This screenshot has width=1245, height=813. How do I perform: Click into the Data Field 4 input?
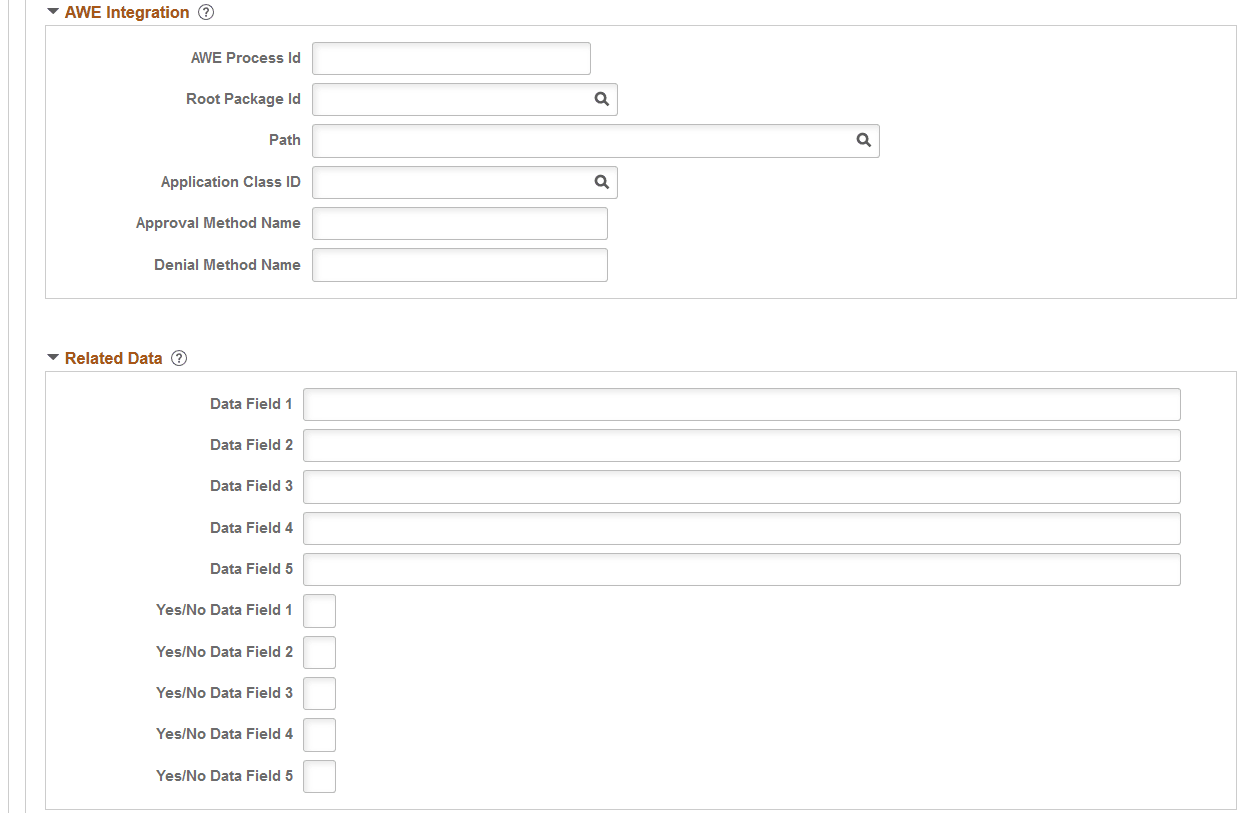coord(742,528)
